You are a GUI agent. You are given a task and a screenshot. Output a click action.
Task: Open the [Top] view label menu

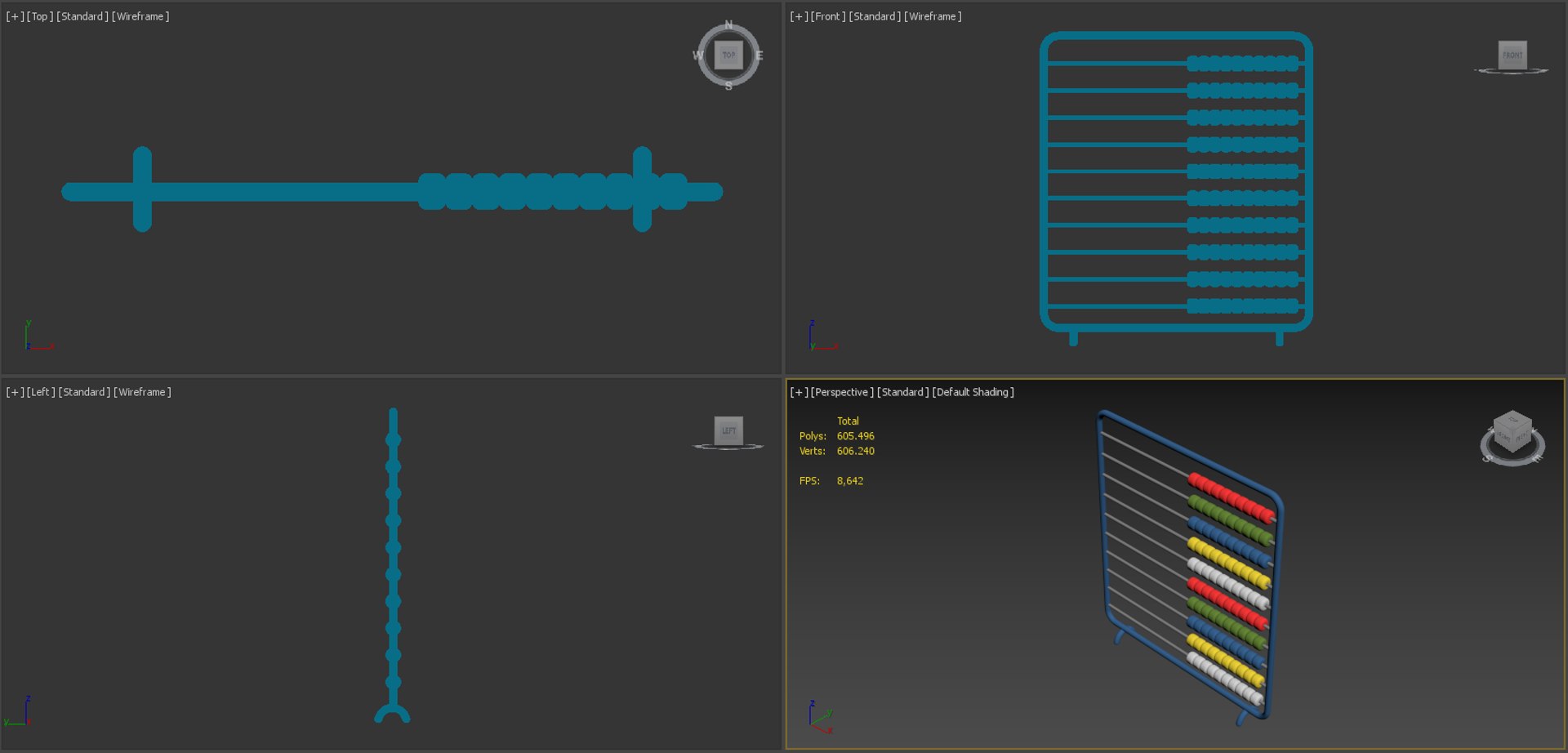(40, 16)
